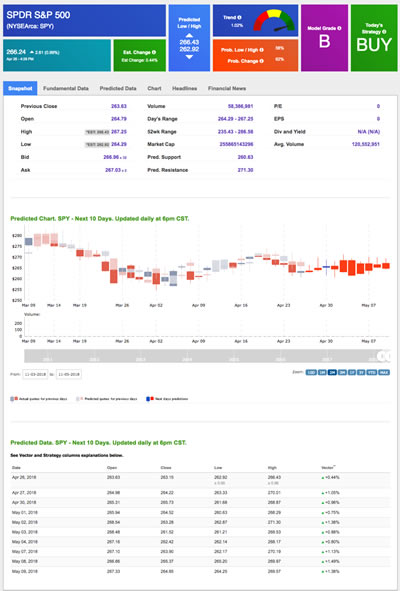This screenshot has width=400, height=591.
Task: Click the Avg. Volume value 120,552,951
Action: (x=366, y=144)
